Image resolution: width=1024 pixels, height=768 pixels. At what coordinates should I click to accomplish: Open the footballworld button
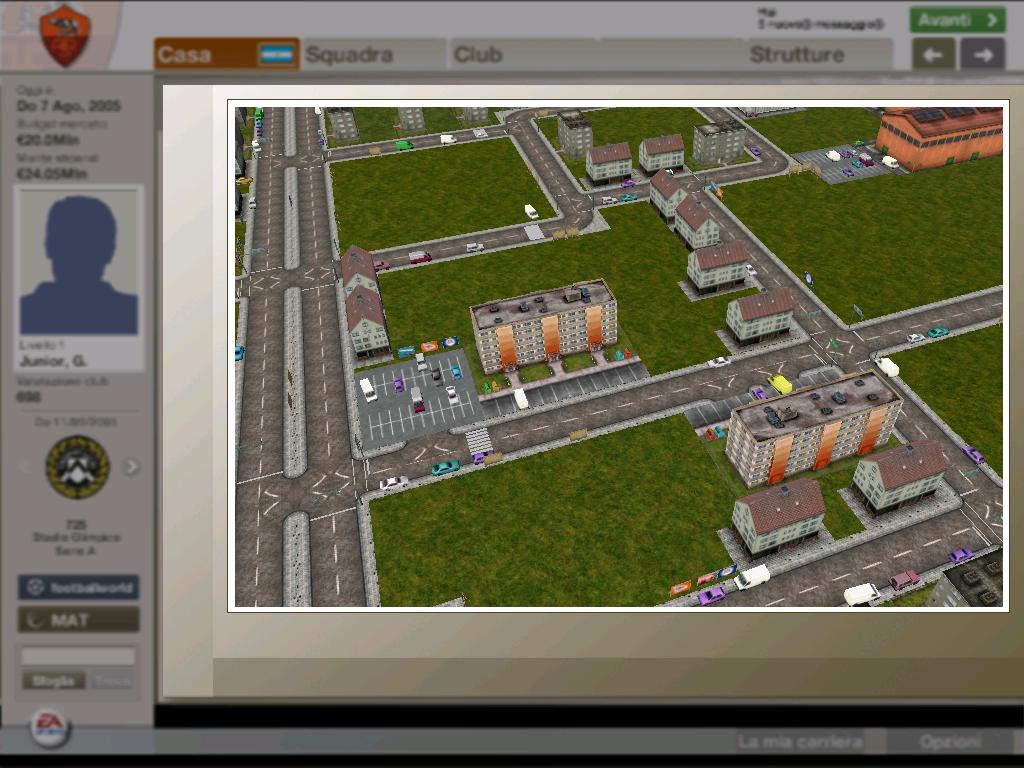coord(78,588)
